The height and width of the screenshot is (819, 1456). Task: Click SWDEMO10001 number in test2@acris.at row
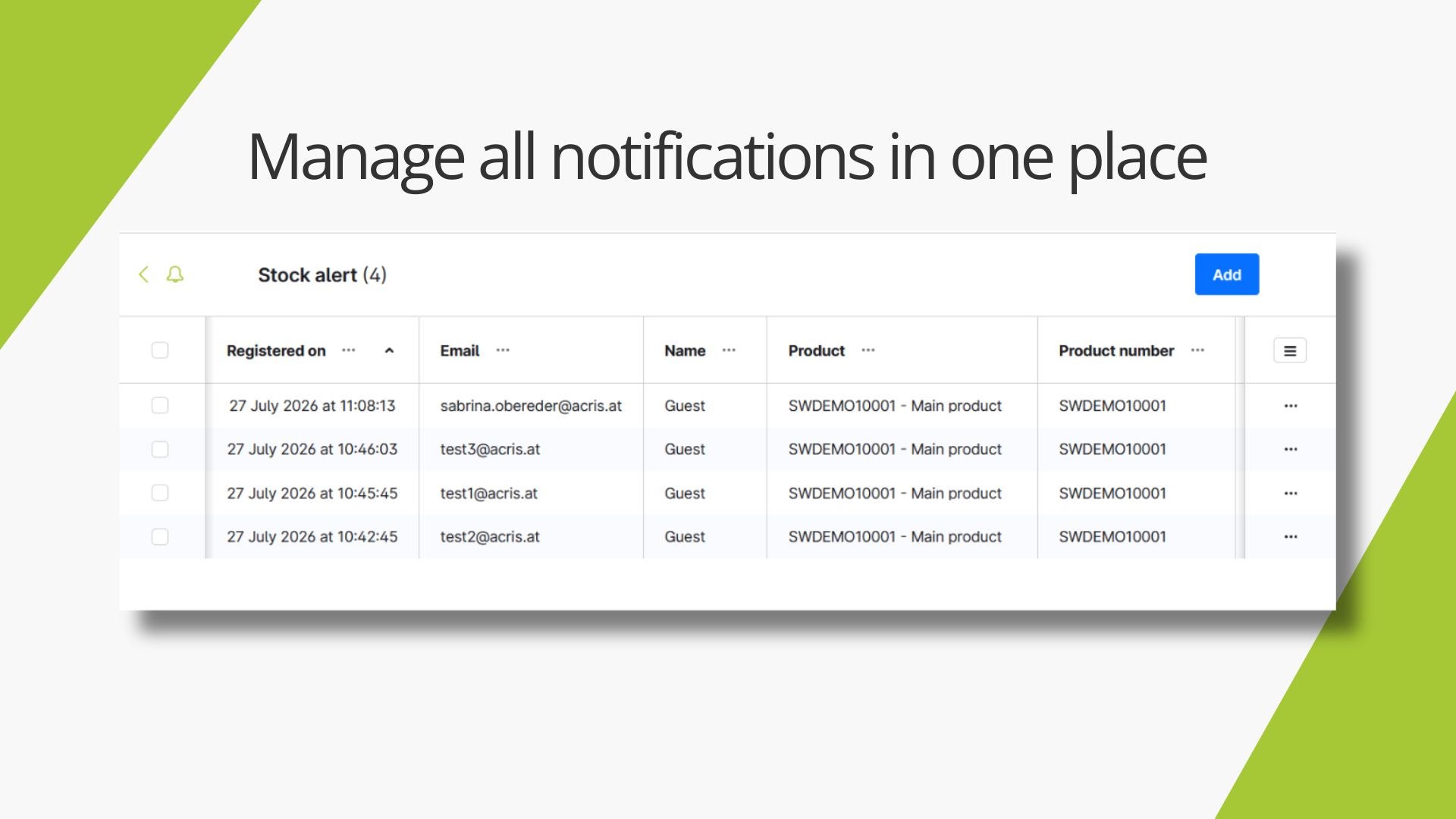tap(1112, 537)
